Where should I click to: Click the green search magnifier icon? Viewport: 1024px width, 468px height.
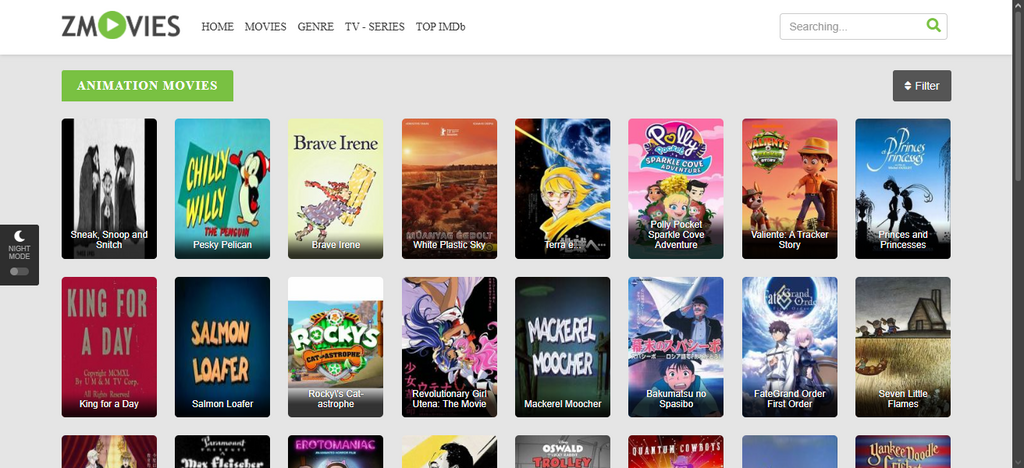(934, 26)
